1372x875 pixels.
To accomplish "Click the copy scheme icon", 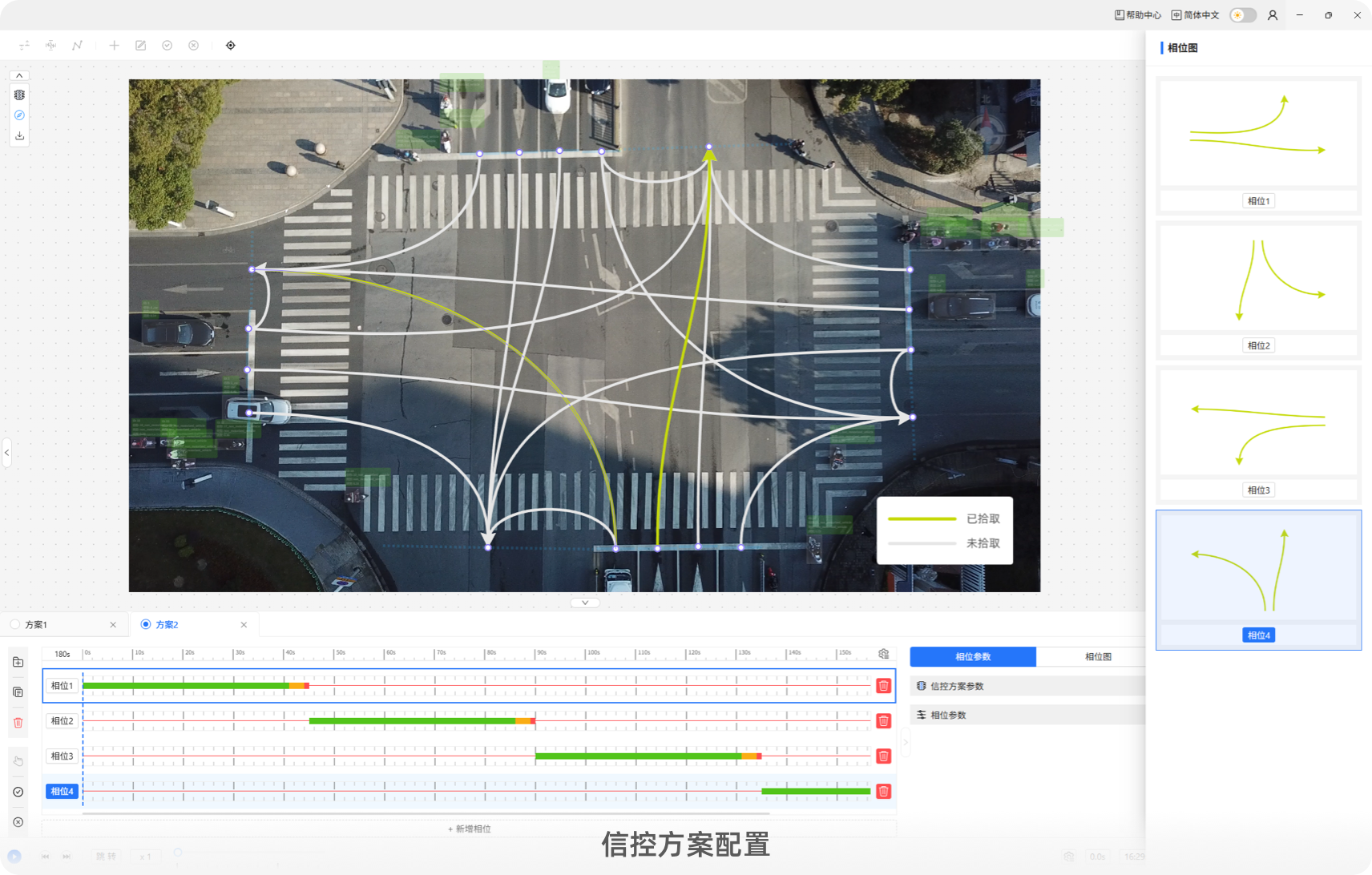I will (x=18, y=692).
